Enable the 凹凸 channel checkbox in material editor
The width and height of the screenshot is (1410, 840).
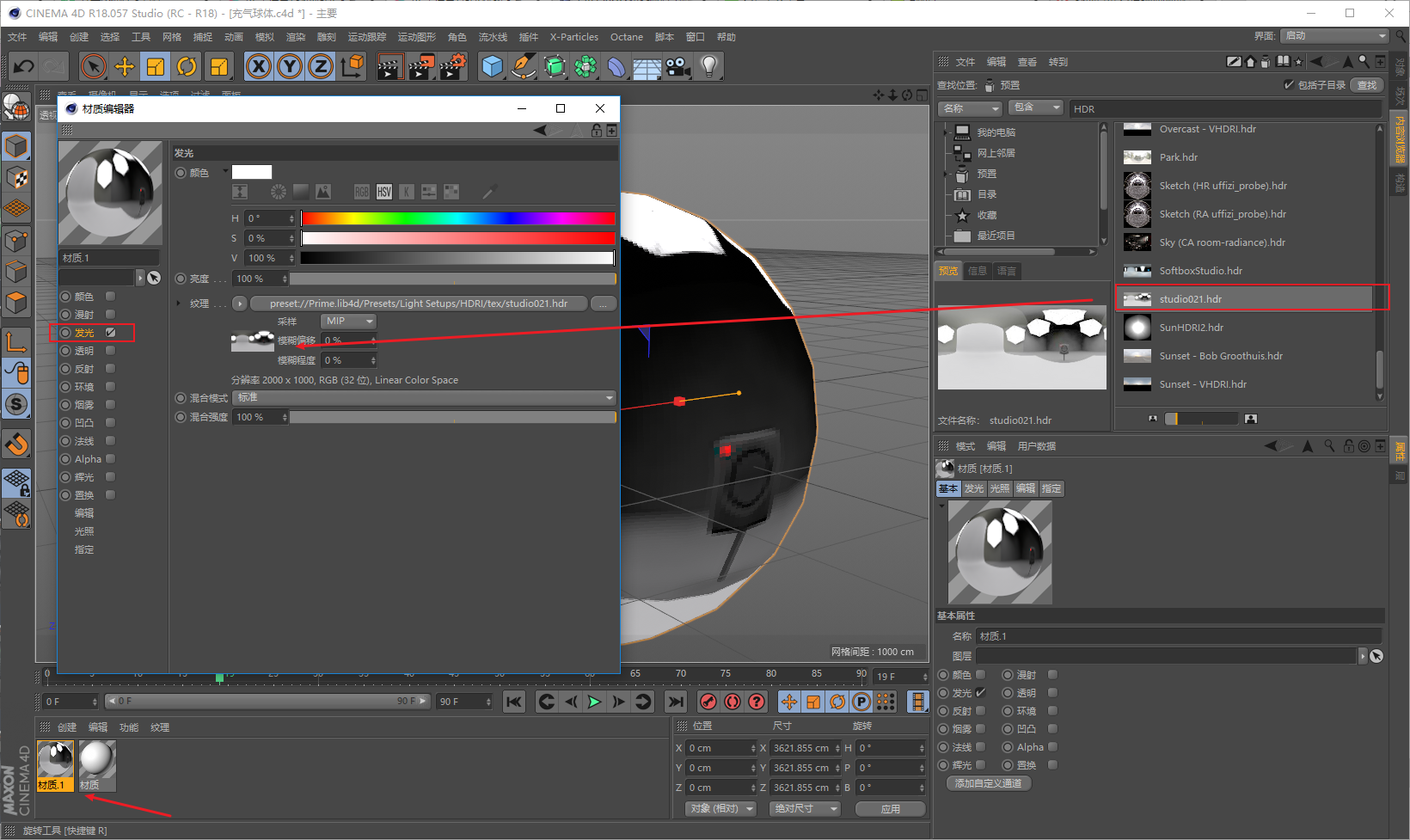pos(110,423)
